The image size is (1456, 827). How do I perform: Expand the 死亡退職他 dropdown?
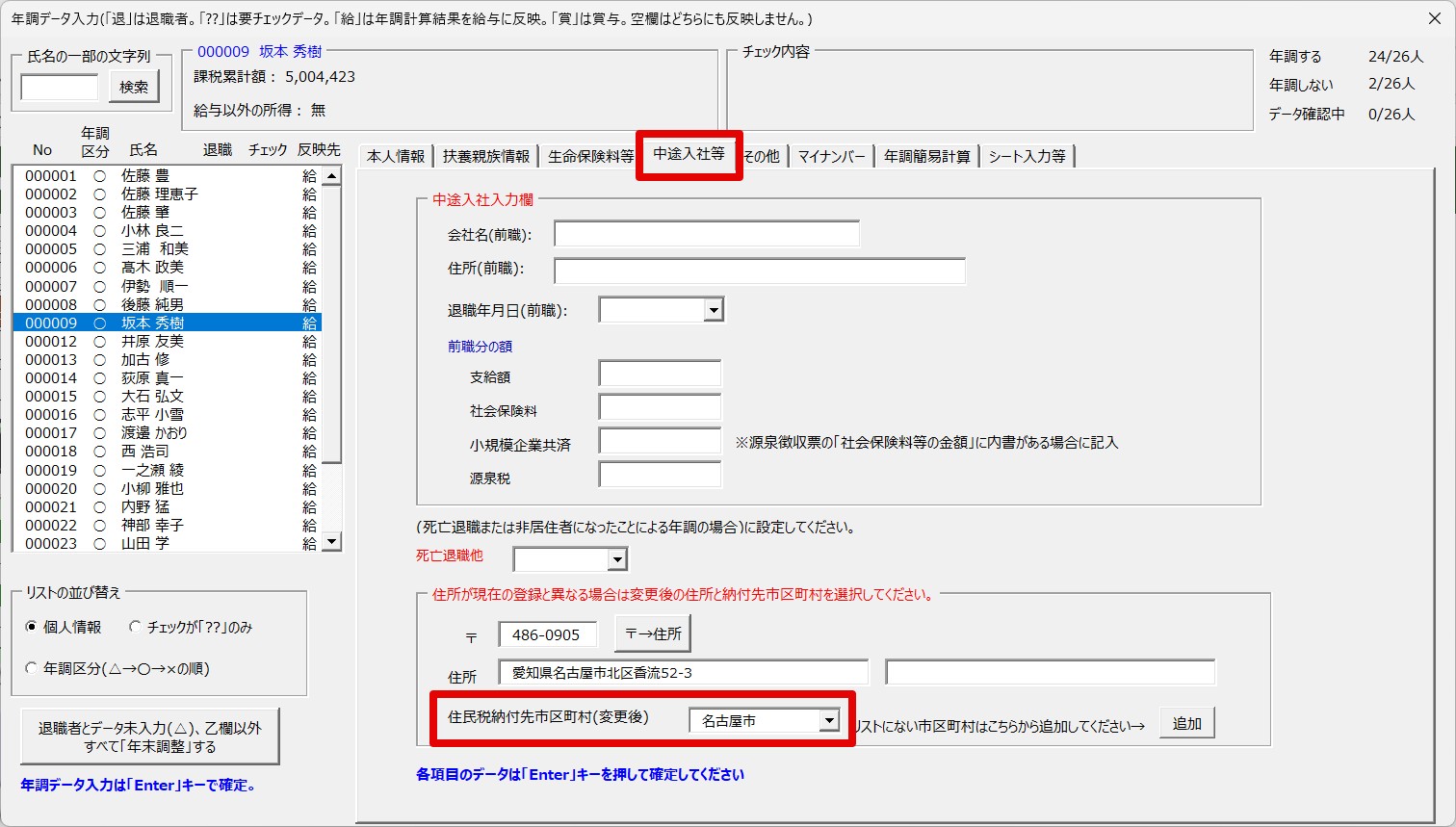(617, 559)
